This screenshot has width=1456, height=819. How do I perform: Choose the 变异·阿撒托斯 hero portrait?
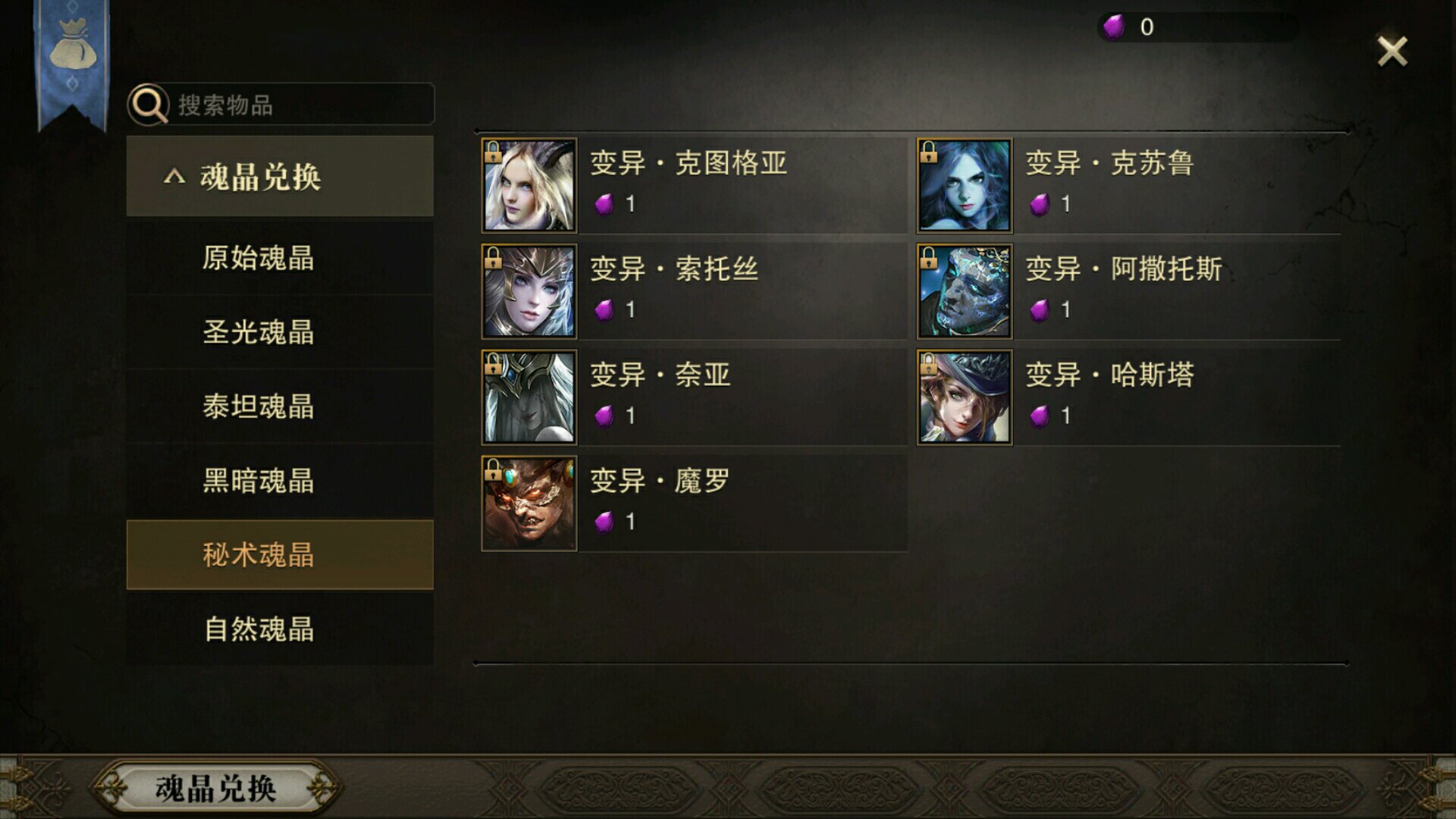tap(965, 291)
